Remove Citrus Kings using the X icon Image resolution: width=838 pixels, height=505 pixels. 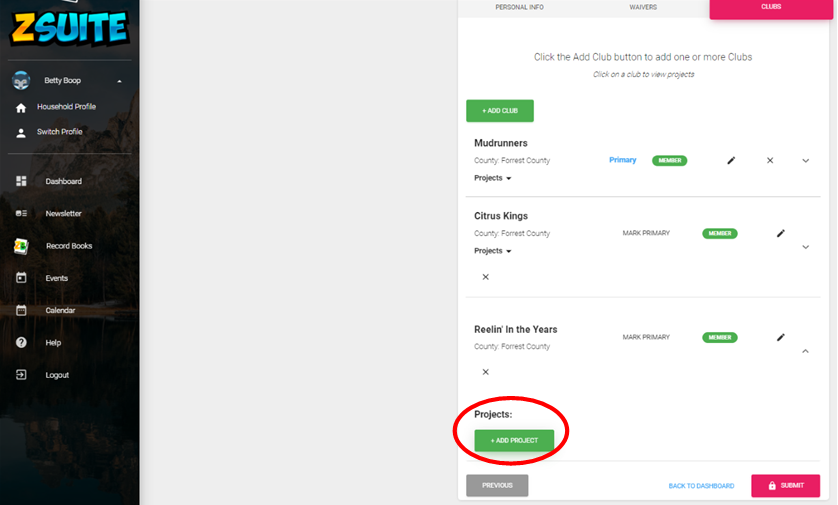(x=485, y=277)
